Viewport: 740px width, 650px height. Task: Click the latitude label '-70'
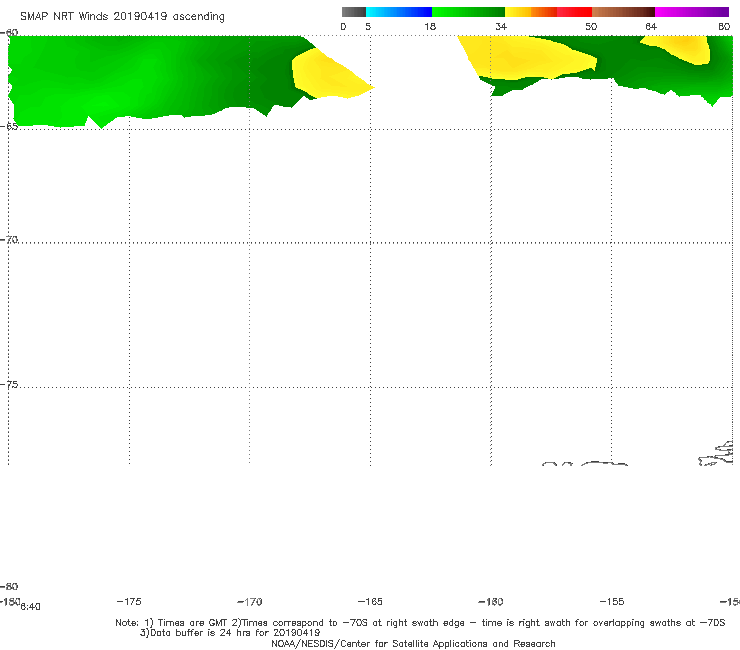(x=9, y=240)
